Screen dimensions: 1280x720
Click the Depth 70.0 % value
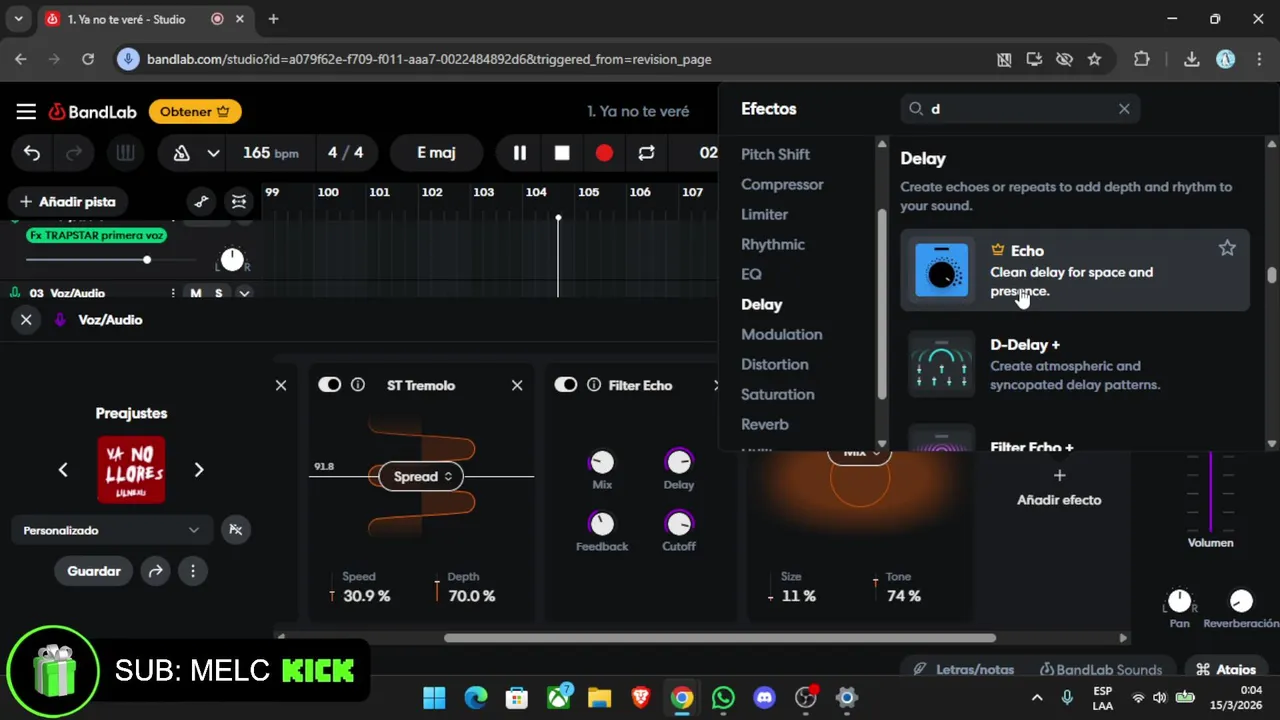click(472, 596)
